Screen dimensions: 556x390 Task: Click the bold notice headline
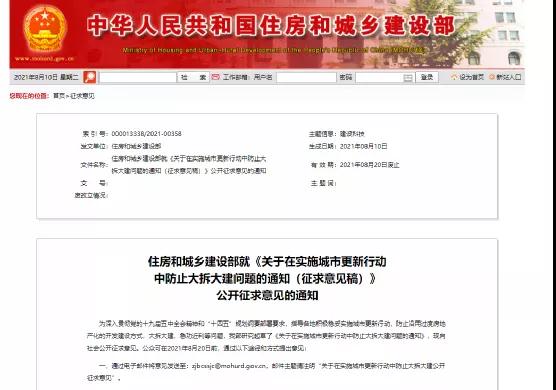(x=267, y=278)
